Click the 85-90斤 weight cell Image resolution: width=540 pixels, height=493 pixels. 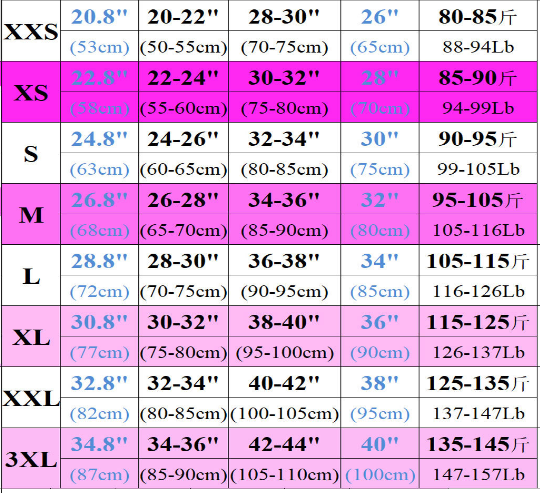coord(478,77)
